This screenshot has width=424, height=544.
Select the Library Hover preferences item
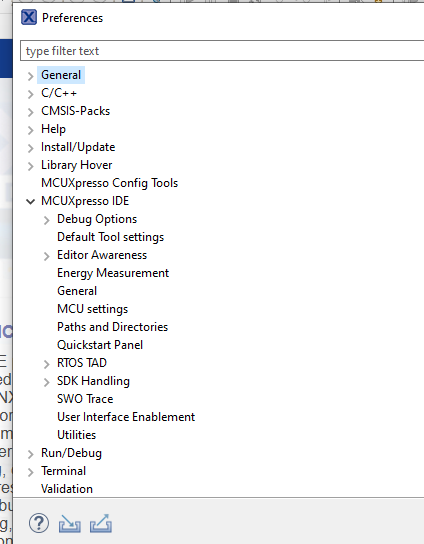tap(77, 165)
